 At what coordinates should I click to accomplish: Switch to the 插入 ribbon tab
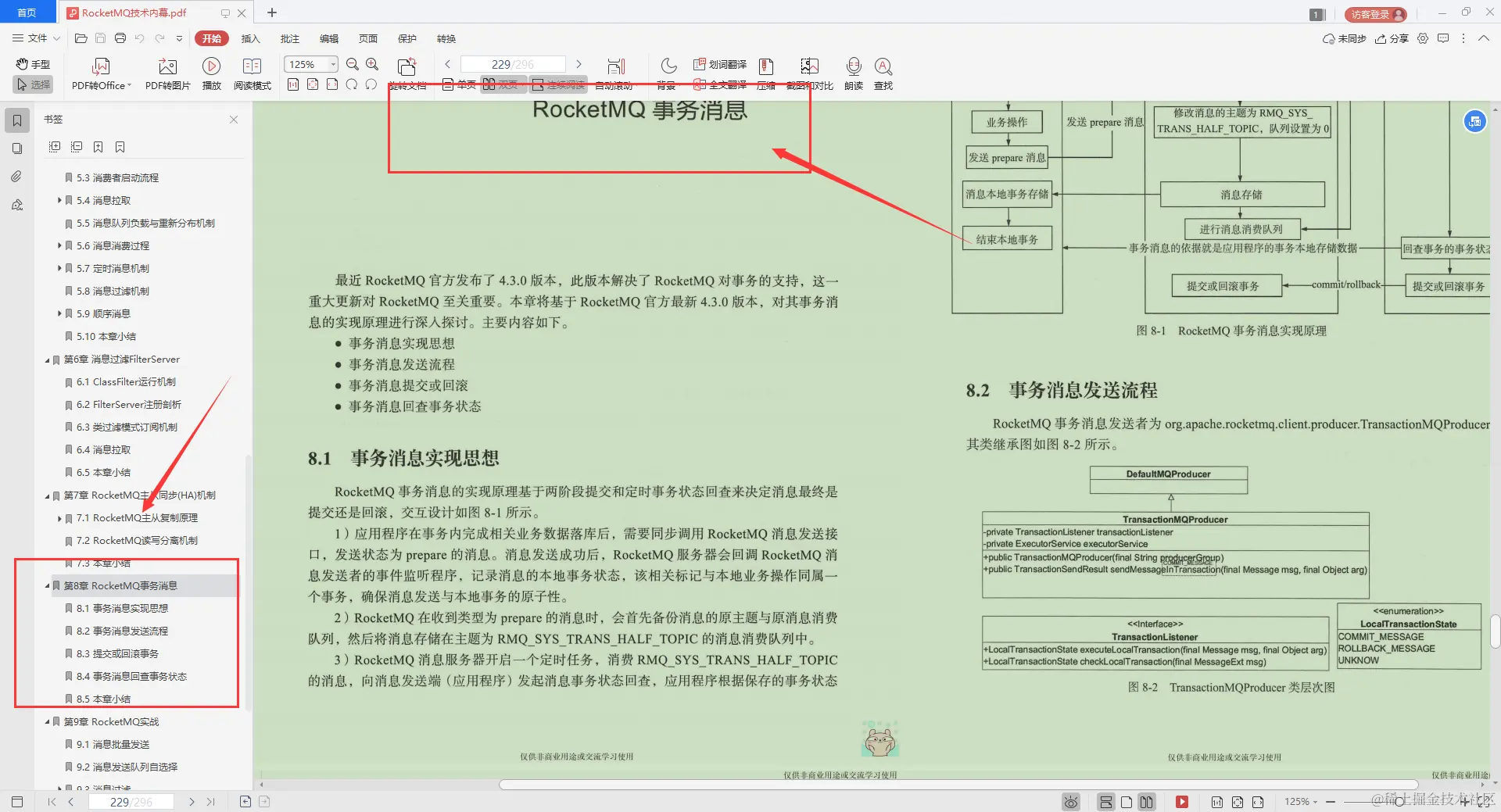click(x=249, y=38)
